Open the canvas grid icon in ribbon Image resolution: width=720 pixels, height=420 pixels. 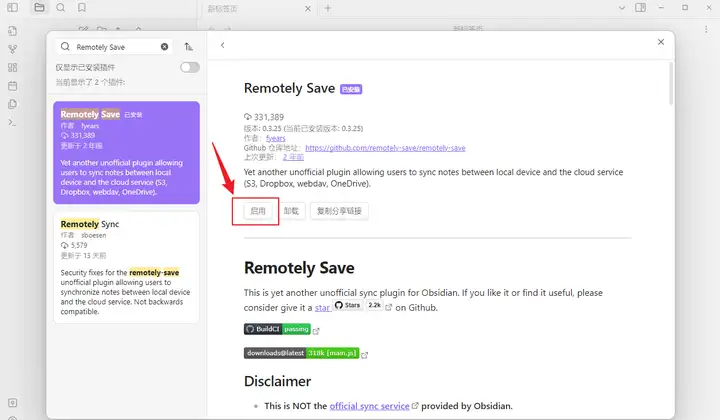(12, 67)
